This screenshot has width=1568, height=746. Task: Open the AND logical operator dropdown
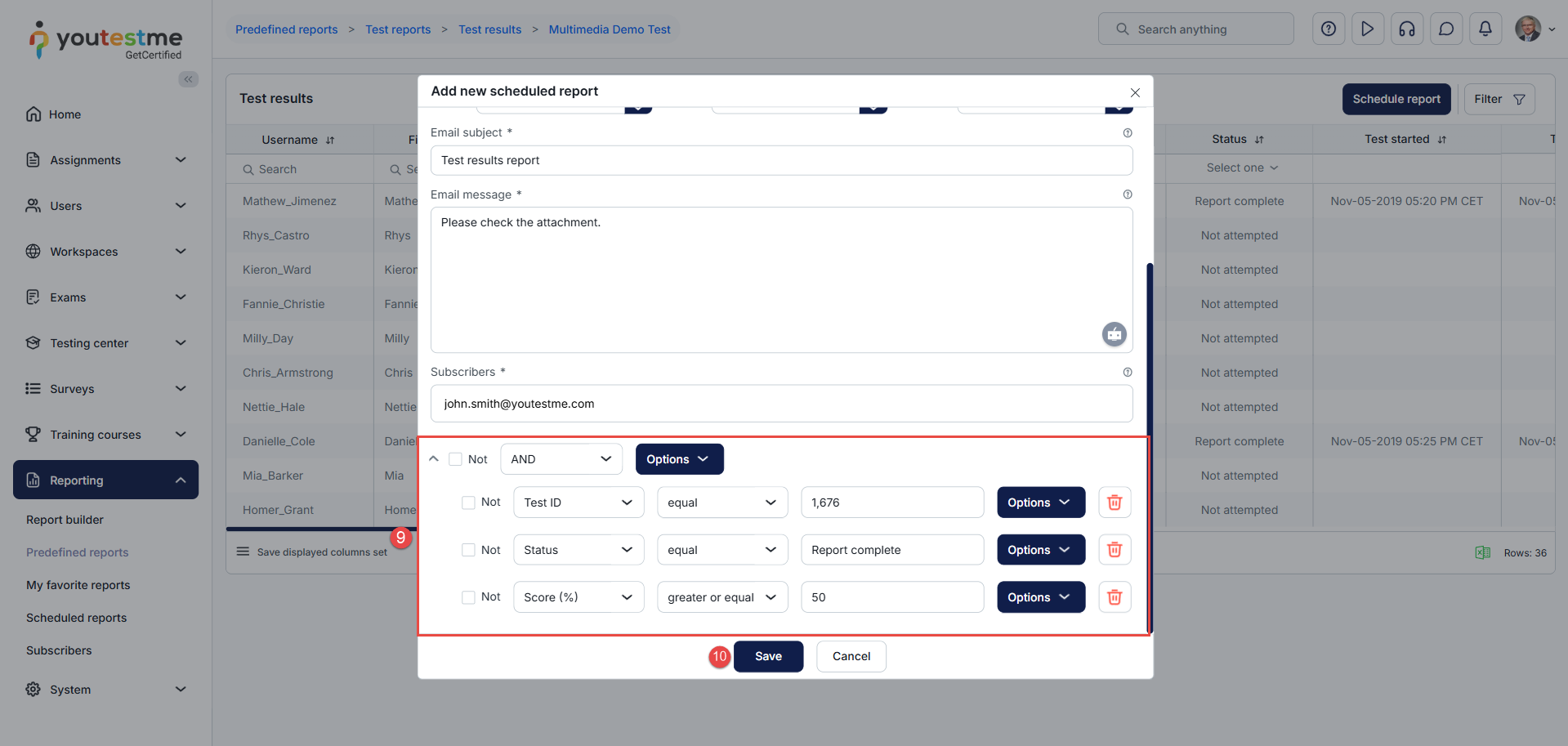pyautogui.click(x=561, y=459)
